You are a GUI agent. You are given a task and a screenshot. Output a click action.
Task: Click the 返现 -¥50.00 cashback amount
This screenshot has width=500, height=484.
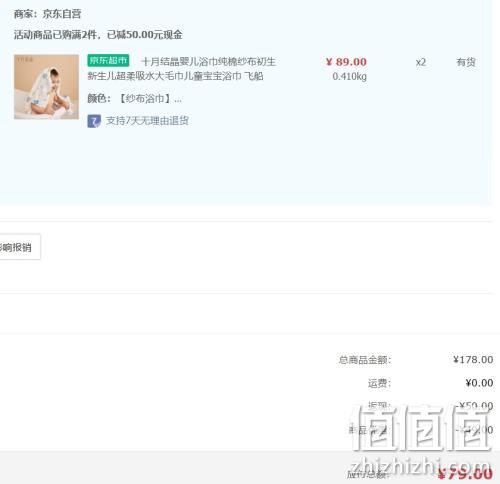pos(474,406)
